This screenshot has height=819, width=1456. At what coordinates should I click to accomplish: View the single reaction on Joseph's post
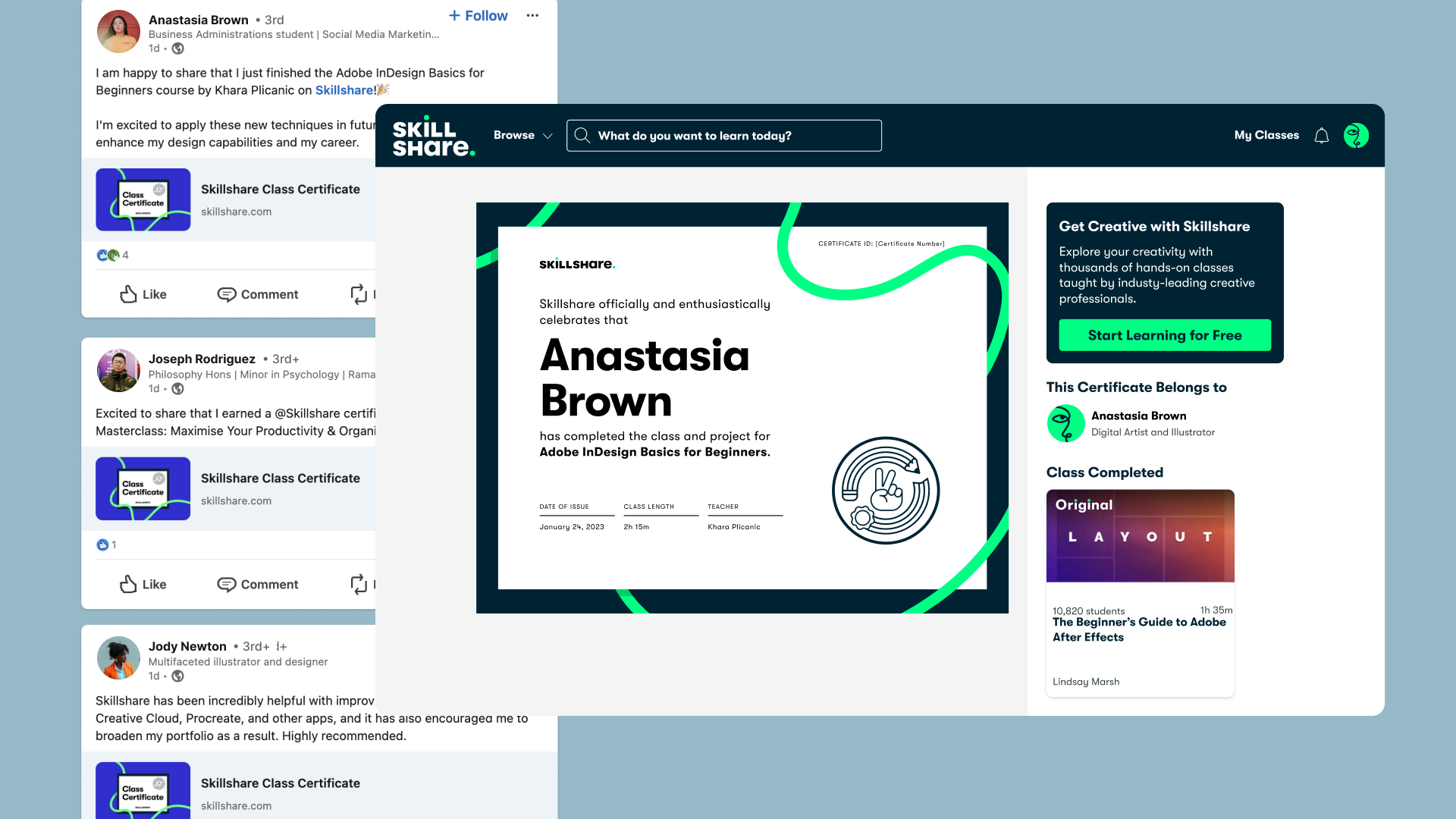pyautogui.click(x=106, y=544)
